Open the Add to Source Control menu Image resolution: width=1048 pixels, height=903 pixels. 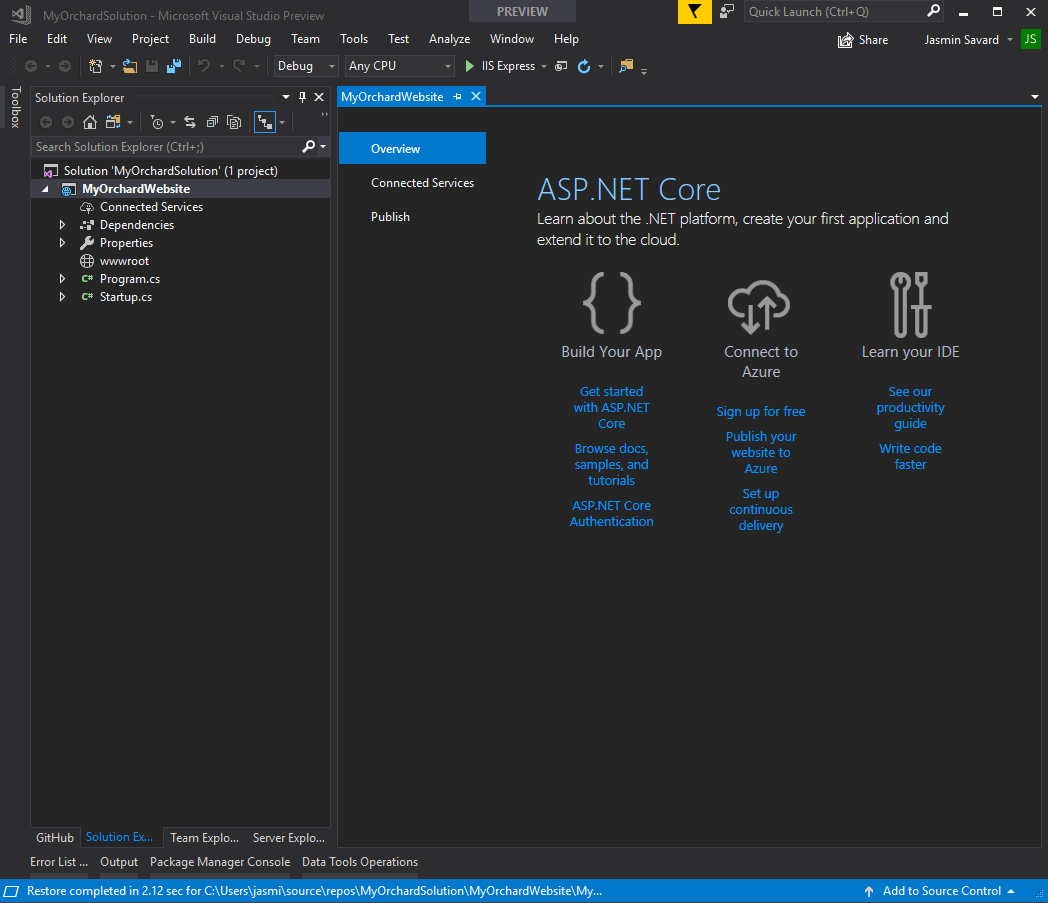point(942,890)
